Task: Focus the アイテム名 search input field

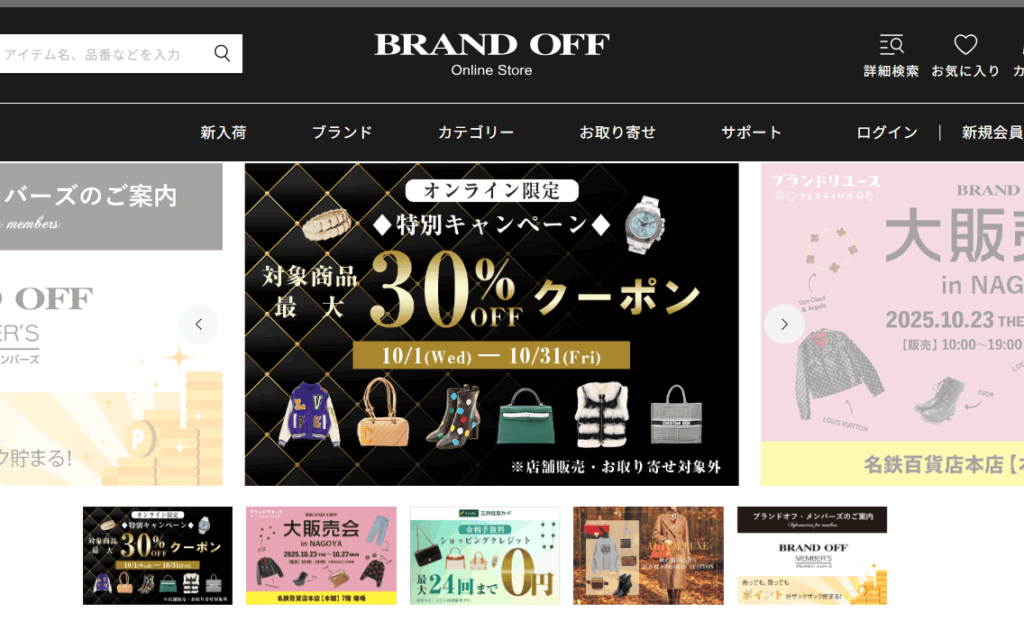Action: (108, 54)
